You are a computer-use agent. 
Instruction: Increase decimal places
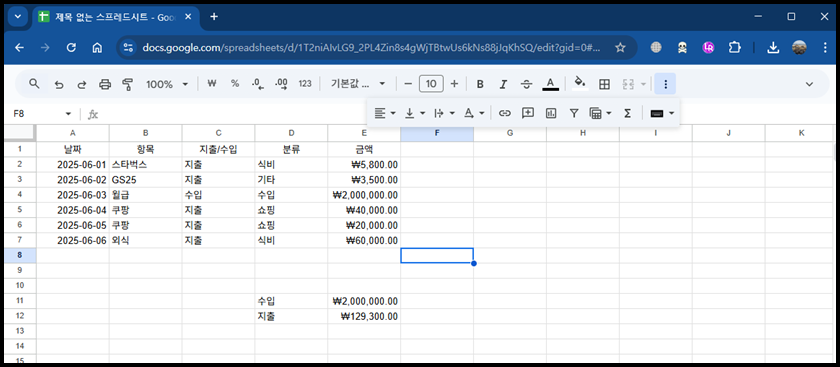(281, 84)
